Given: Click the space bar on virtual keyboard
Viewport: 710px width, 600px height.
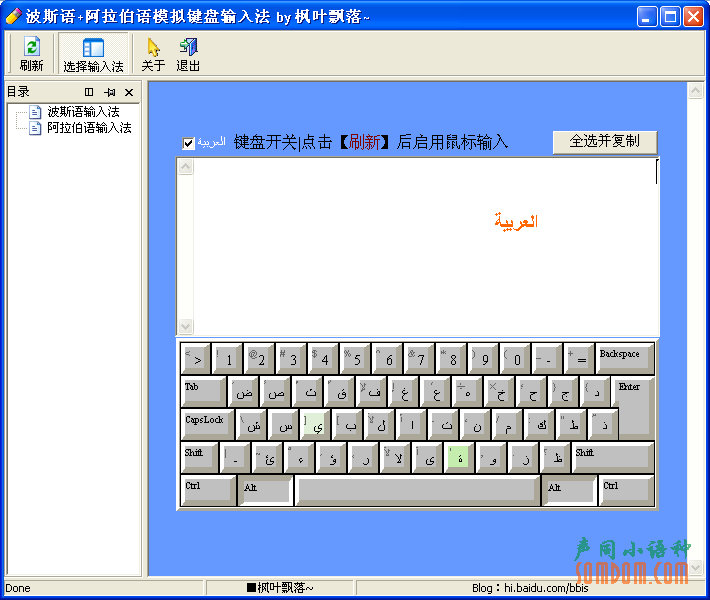Looking at the screenshot, I should pos(417,490).
